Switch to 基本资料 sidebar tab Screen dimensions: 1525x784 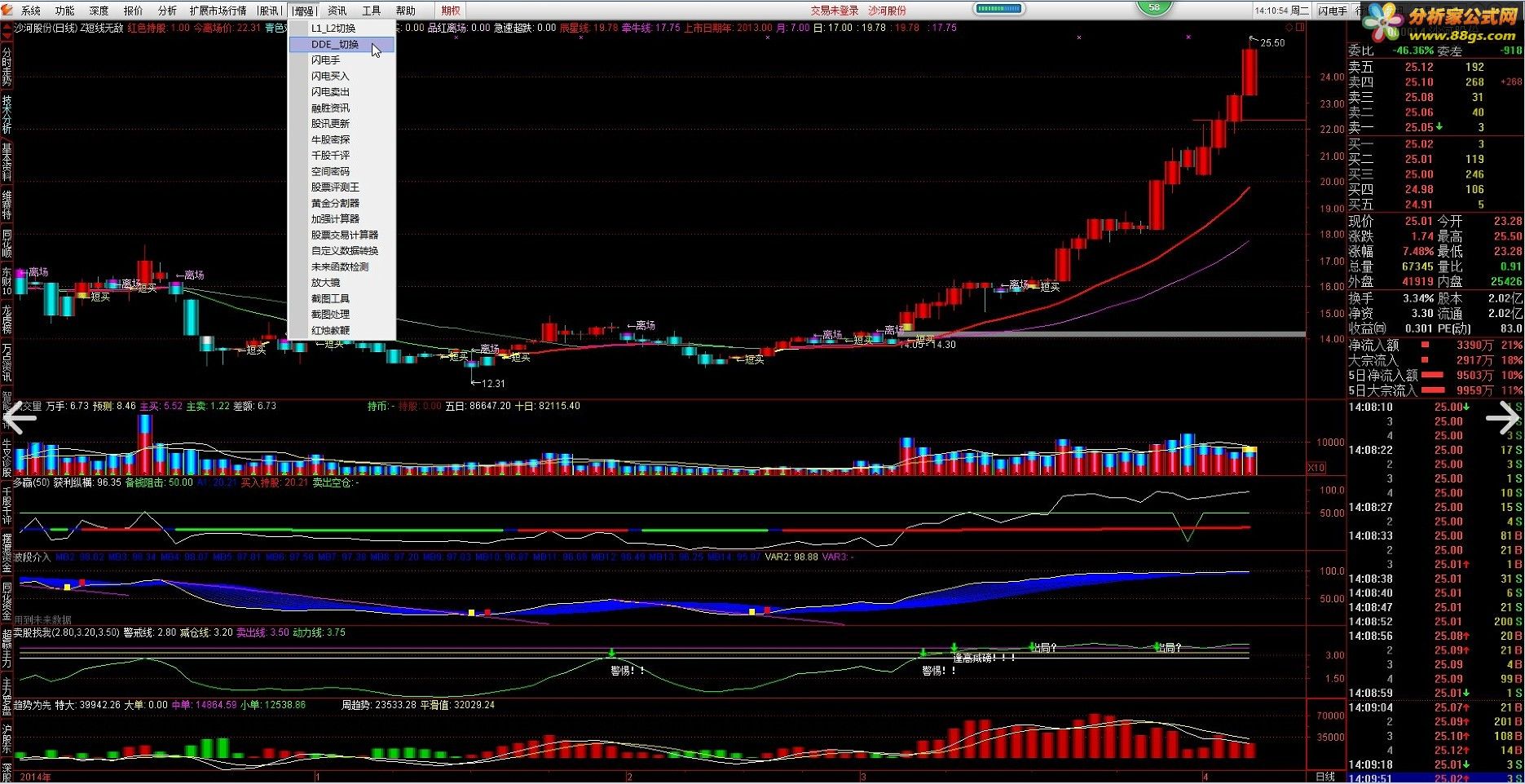pos(7,162)
